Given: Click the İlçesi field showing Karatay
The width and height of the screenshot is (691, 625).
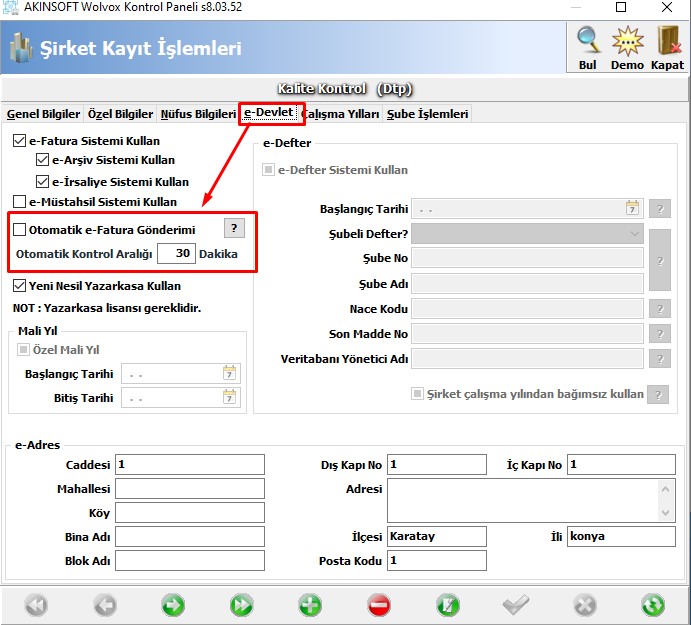Looking at the screenshot, I should (437, 536).
